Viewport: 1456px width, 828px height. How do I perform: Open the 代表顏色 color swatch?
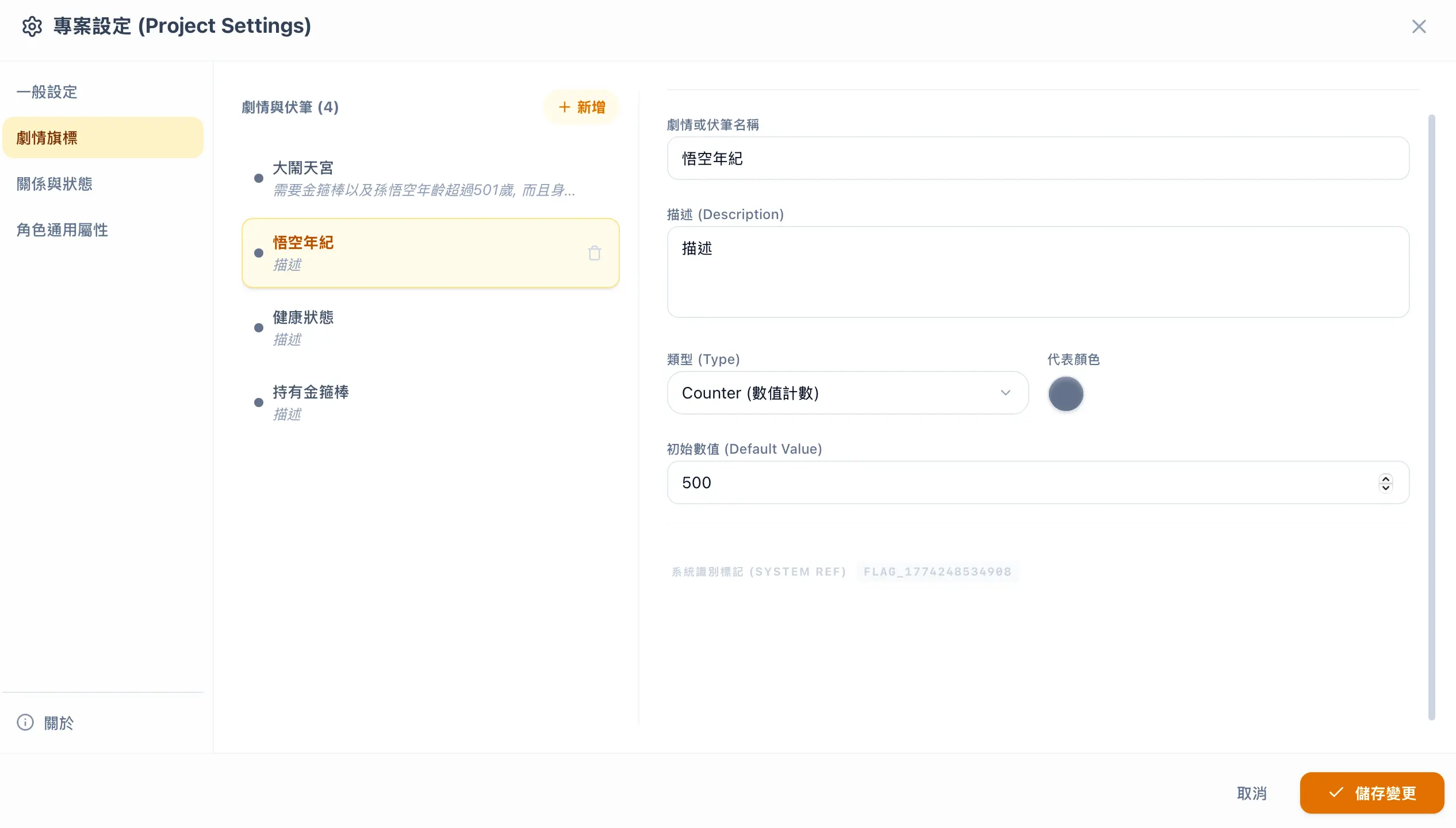pos(1066,394)
